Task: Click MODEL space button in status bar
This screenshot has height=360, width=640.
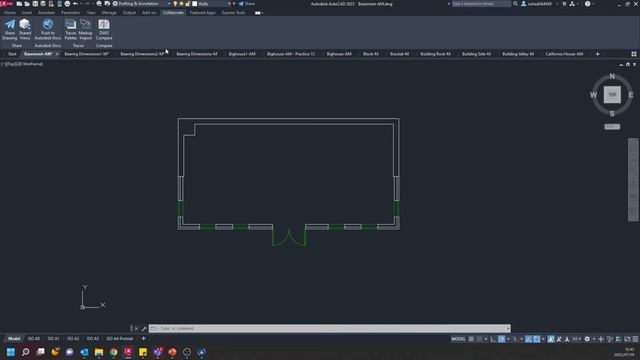Action: (x=458, y=339)
